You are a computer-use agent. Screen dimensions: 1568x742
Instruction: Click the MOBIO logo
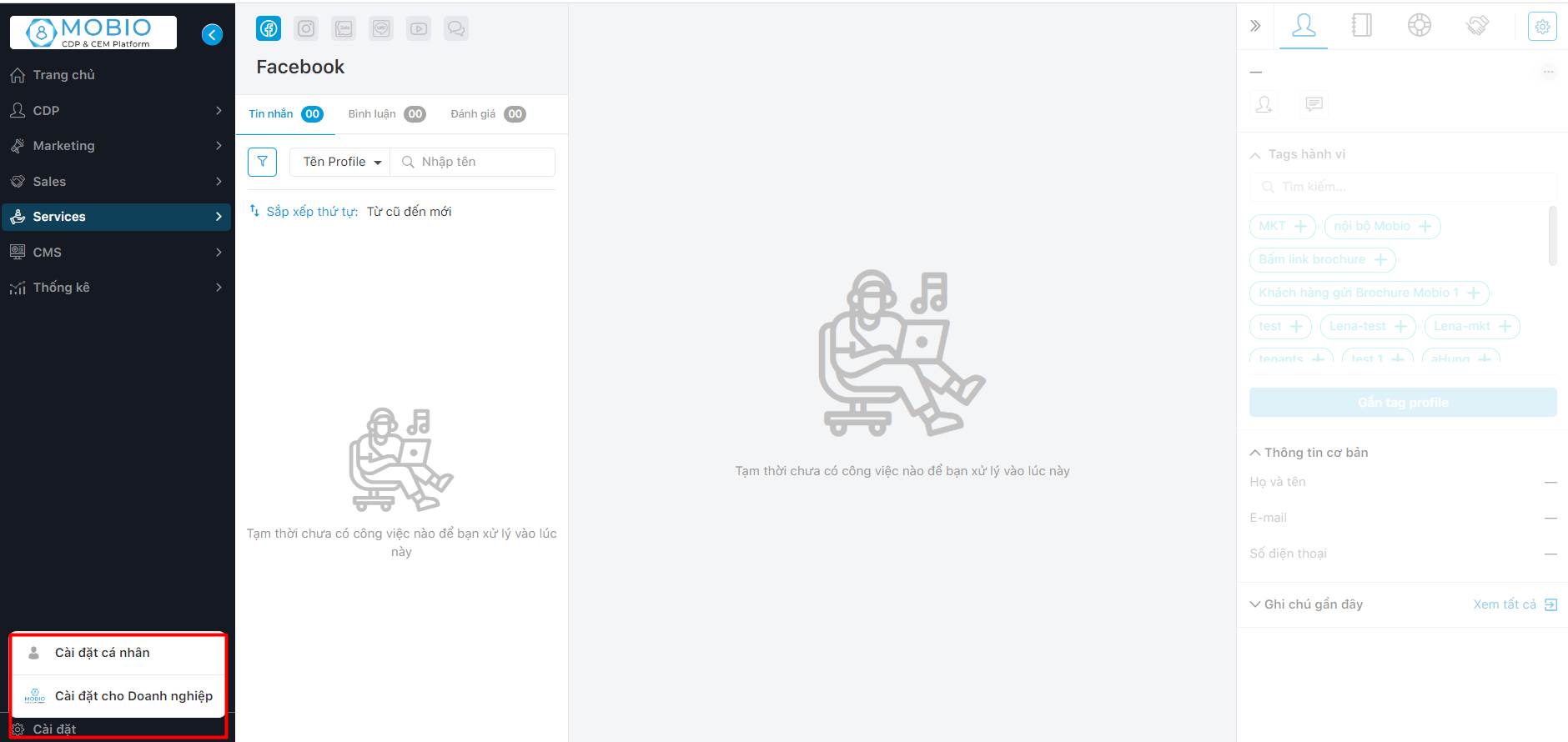(x=93, y=33)
